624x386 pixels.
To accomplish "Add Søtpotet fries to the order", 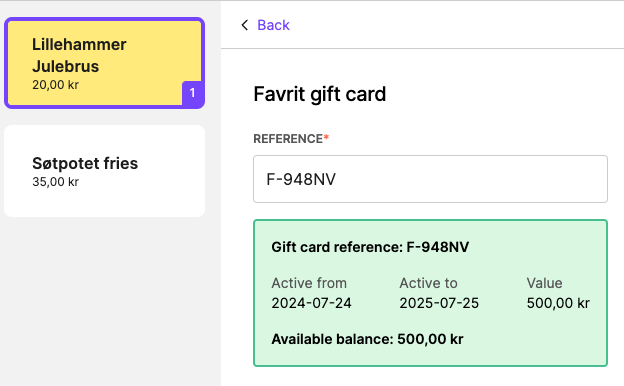I will (105, 171).
